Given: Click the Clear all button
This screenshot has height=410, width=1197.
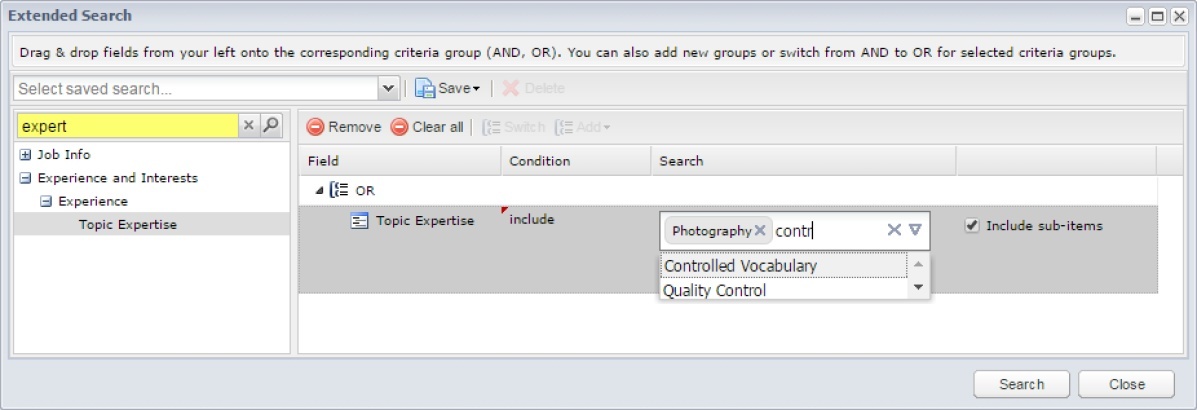Looking at the screenshot, I should pos(427,127).
